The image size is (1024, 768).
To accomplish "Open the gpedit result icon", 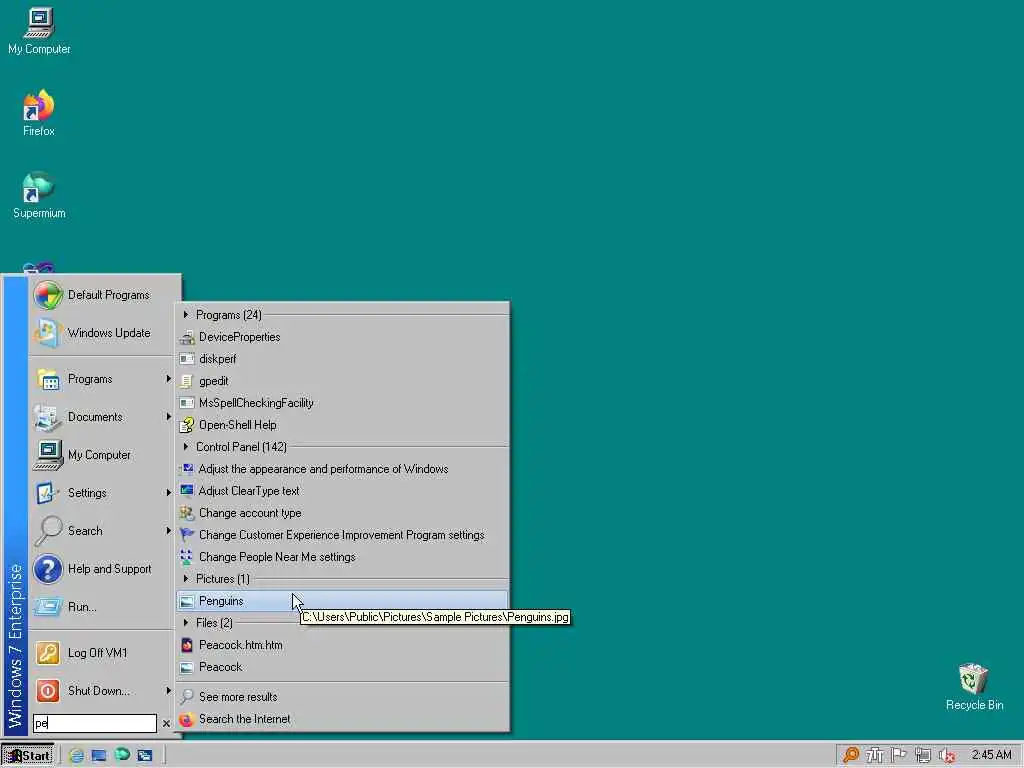I will pyautogui.click(x=187, y=381).
